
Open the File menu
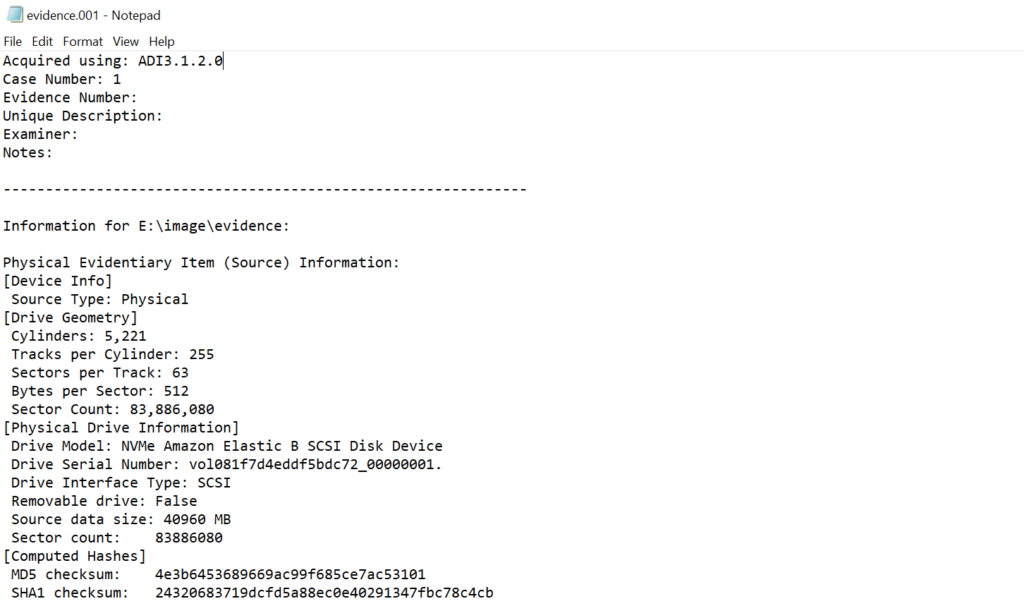tap(12, 41)
